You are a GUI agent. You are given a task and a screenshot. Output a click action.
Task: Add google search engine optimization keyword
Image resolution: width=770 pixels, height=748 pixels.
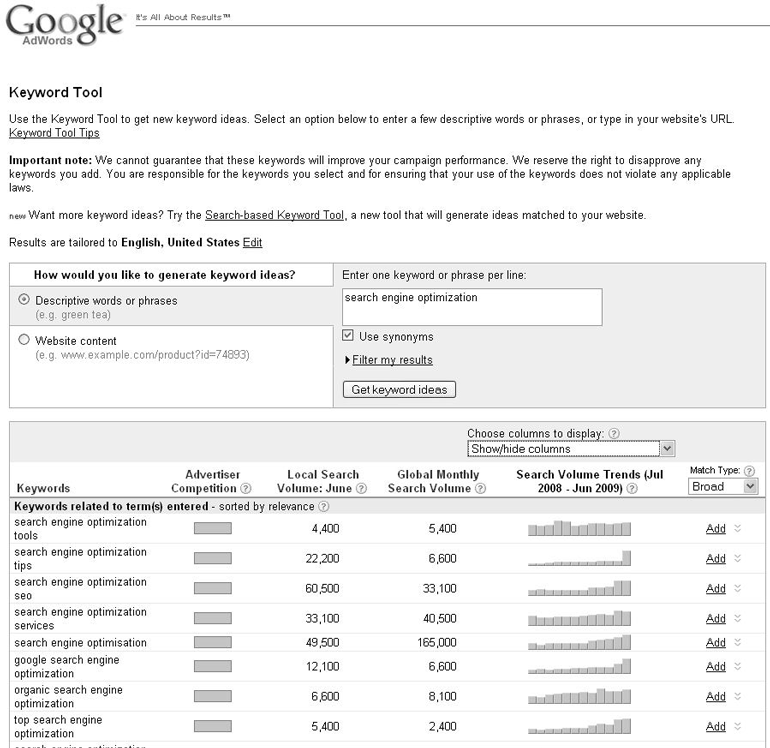(x=715, y=666)
